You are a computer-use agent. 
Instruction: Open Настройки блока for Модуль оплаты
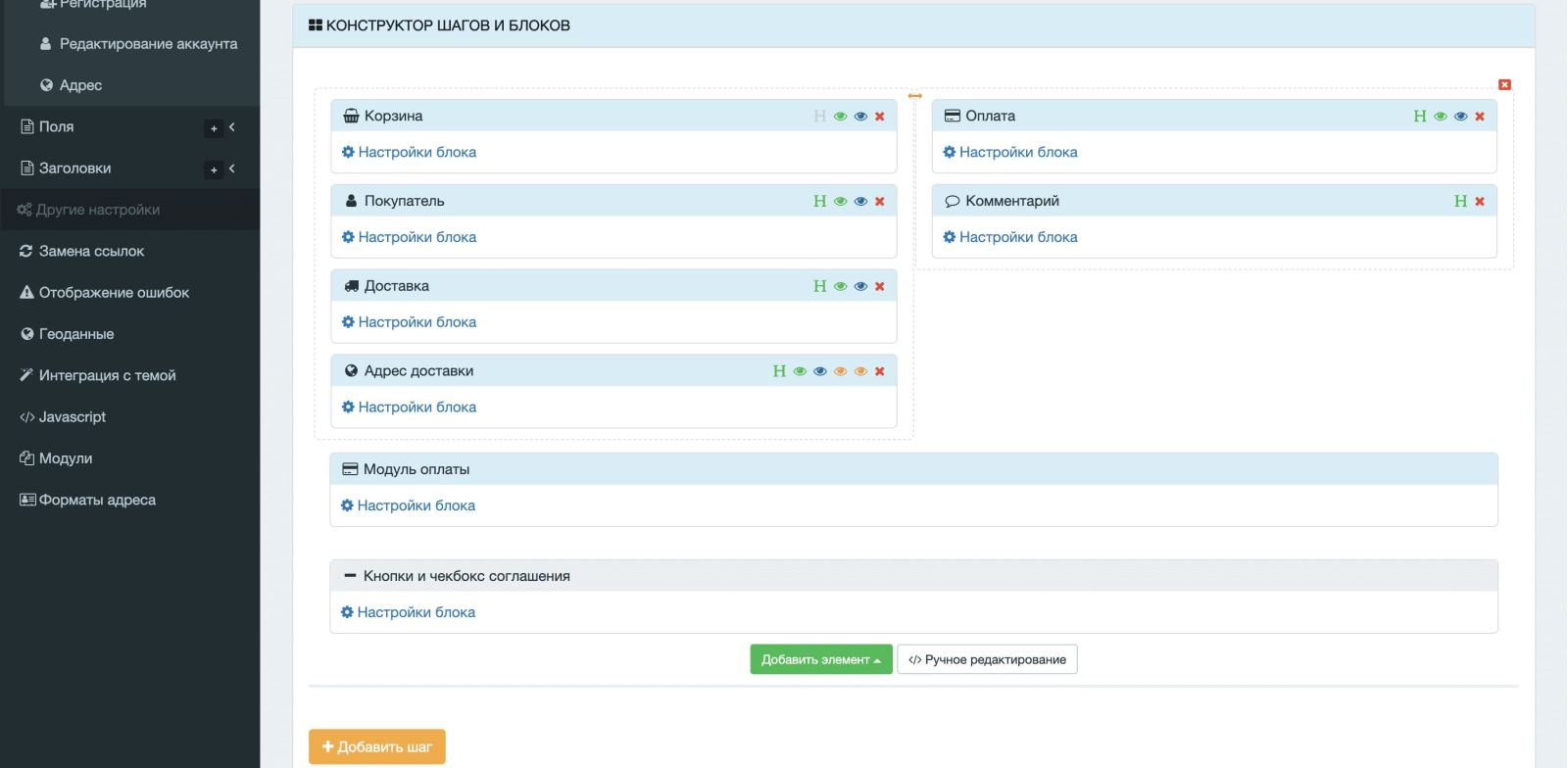(x=408, y=505)
